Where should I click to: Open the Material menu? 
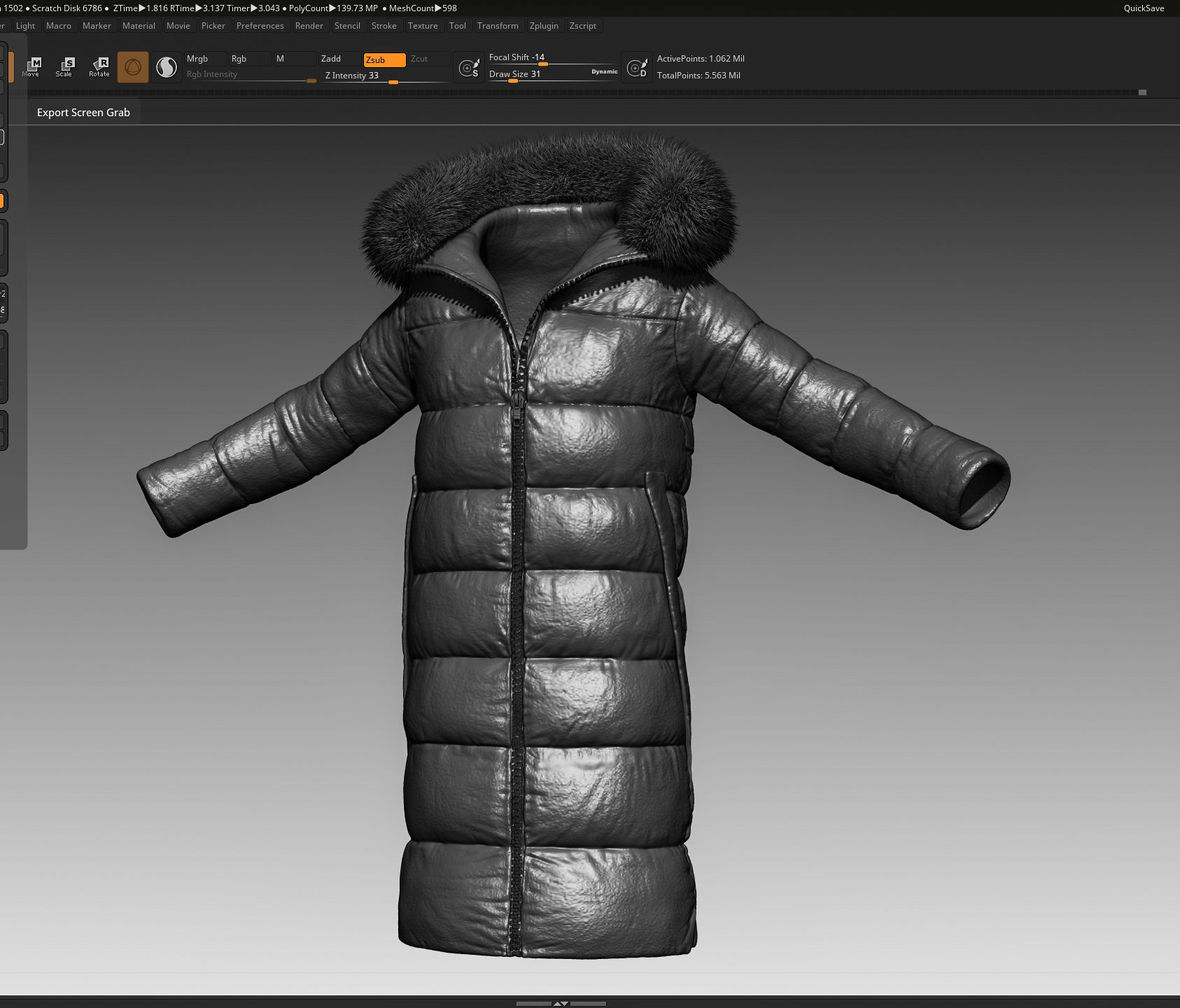point(139,26)
